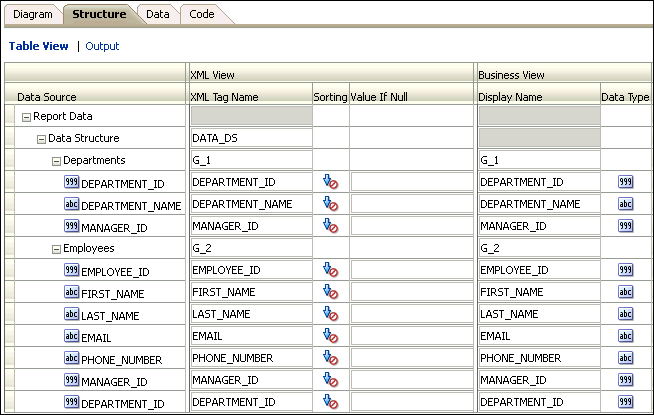The image size is (654, 415).
Task: Click abc icon beside DEPARTMENT_NAME data source
Action: point(71,204)
